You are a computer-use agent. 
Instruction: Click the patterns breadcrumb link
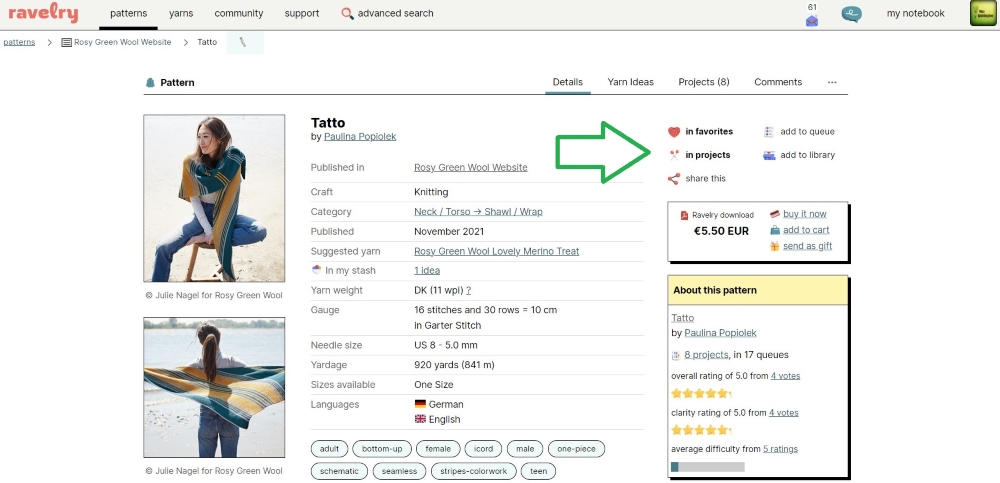tap(19, 42)
